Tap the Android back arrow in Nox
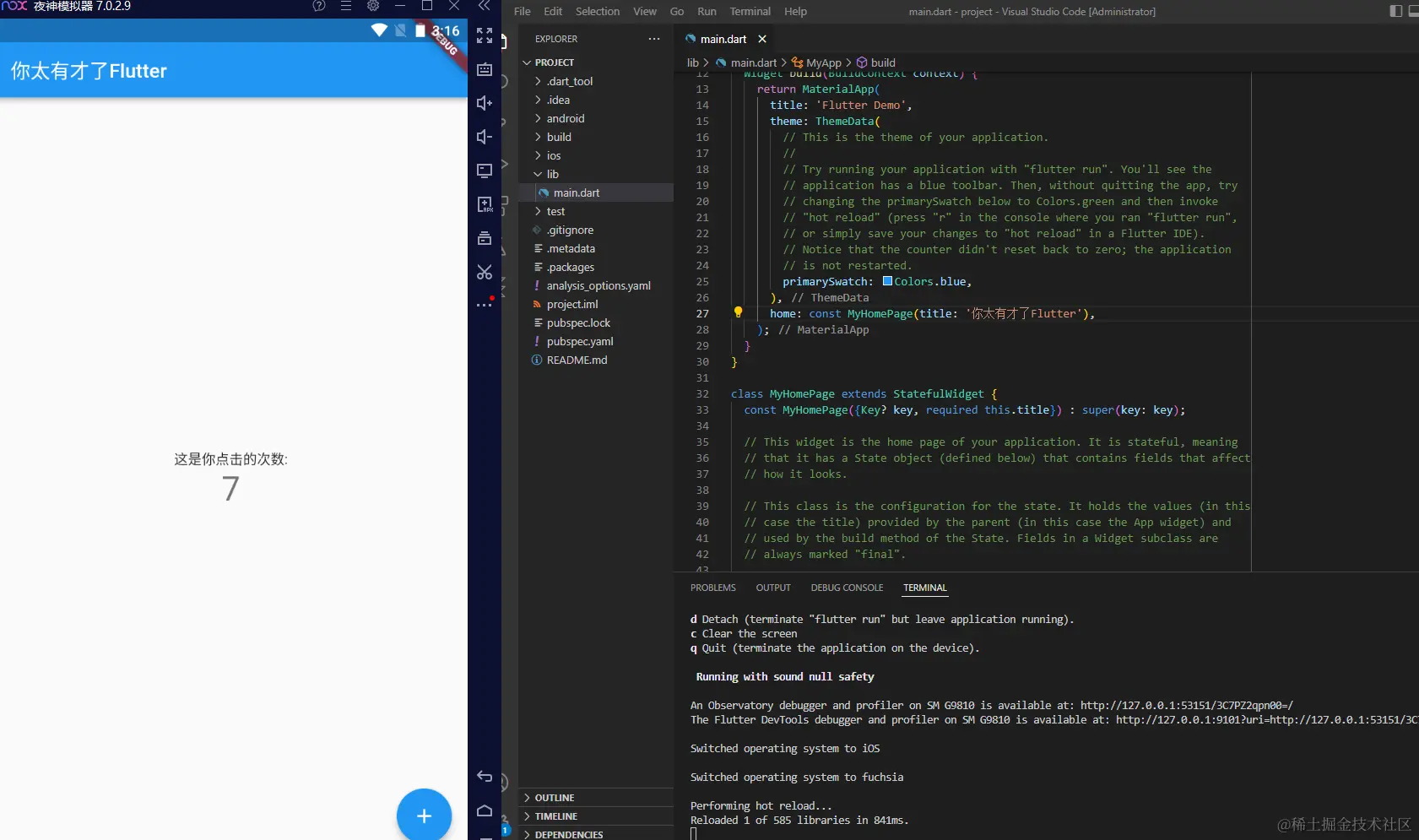The width and height of the screenshot is (1419, 840). tap(485, 776)
